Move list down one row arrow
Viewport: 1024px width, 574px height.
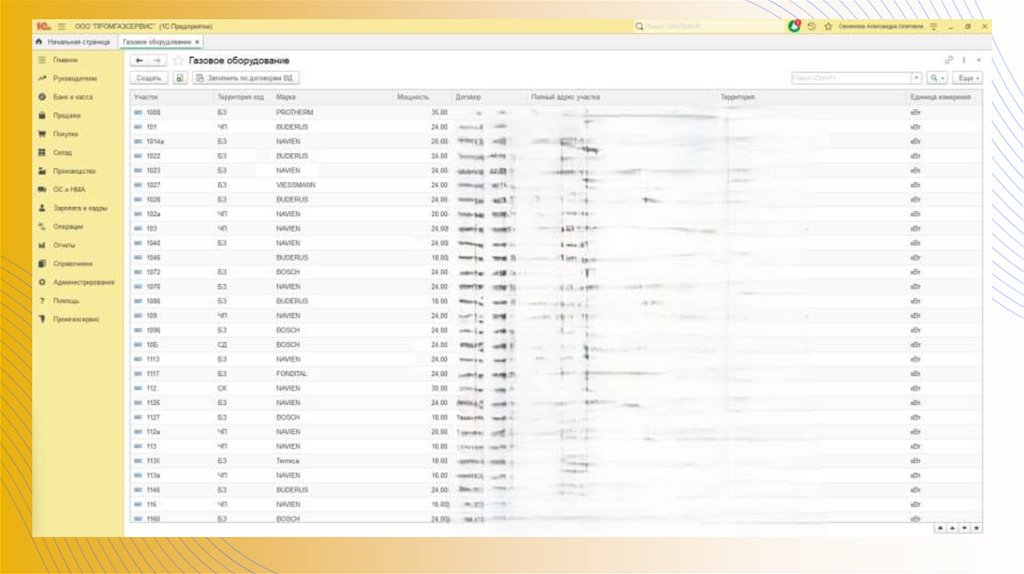[964, 528]
